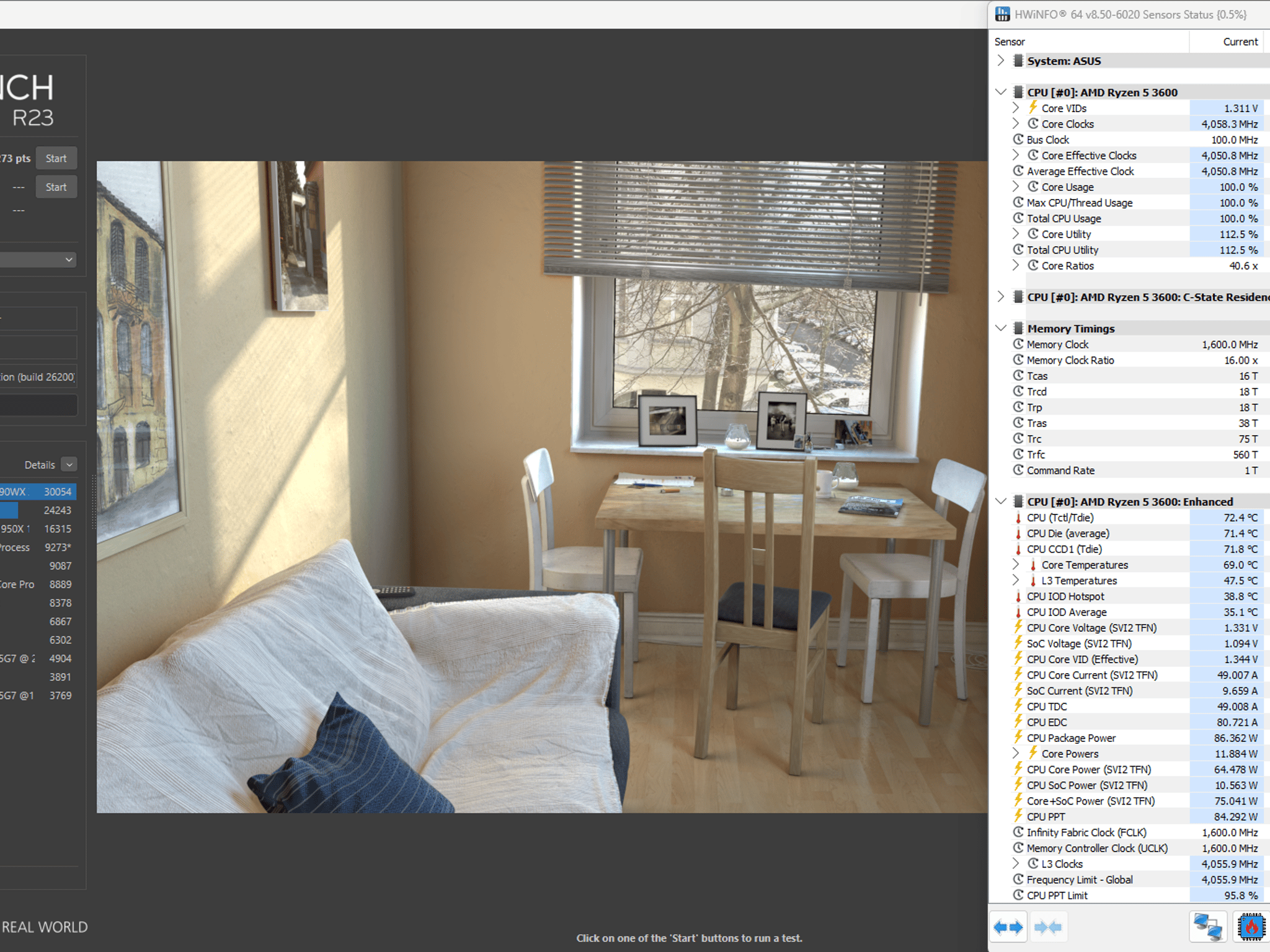1270x952 pixels.
Task: Expand the Core Temperatures row
Action: pyautogui.click(x=1015, y=565)
